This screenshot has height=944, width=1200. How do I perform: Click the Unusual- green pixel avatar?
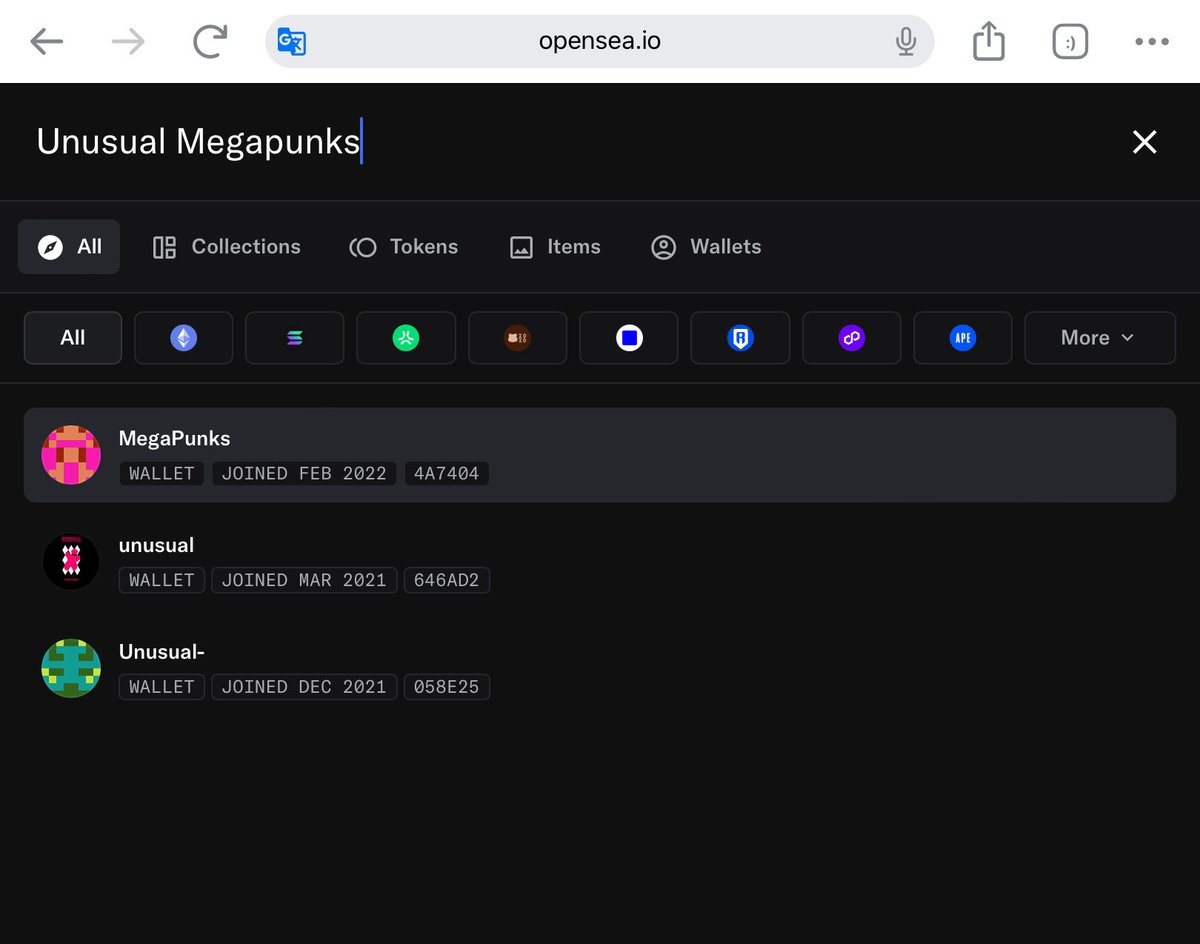tap(71, 668)
